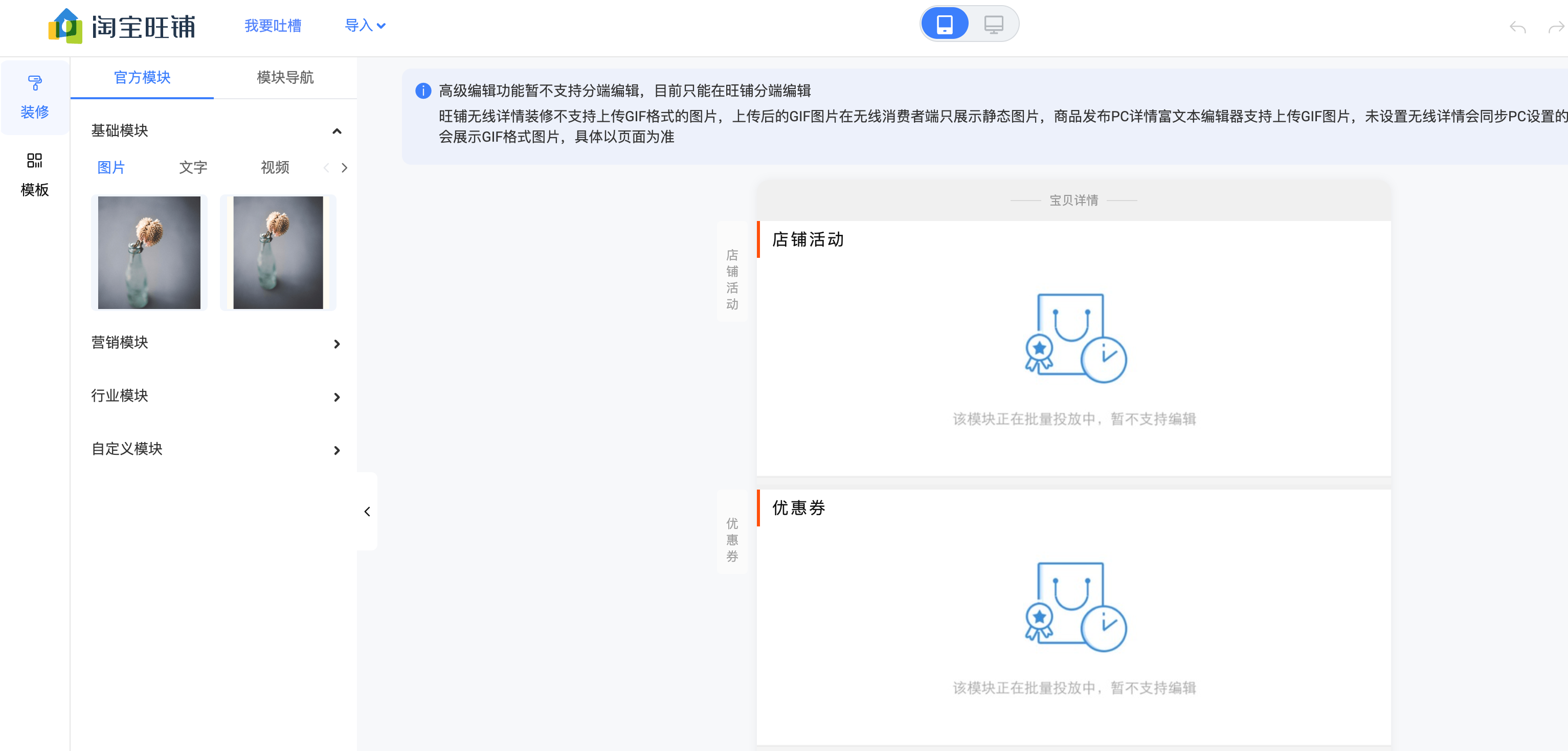Click the 店铺活动 module heading

808,239
